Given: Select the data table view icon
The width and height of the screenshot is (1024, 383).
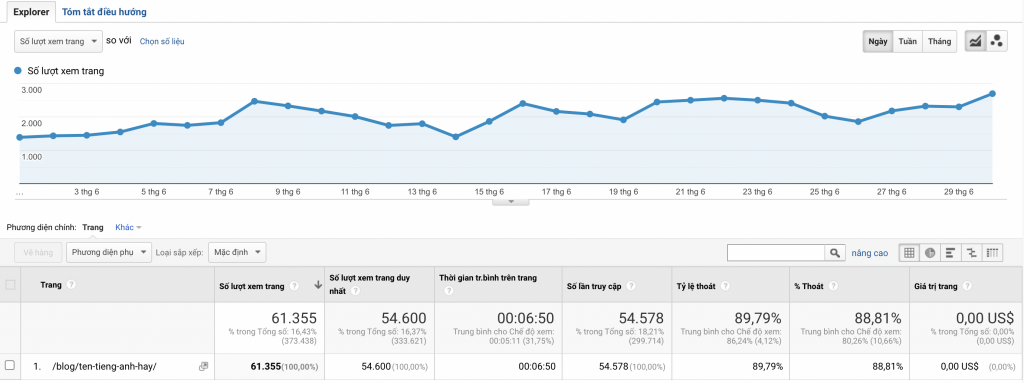Looking at the screenshot, I should (909, 253).
